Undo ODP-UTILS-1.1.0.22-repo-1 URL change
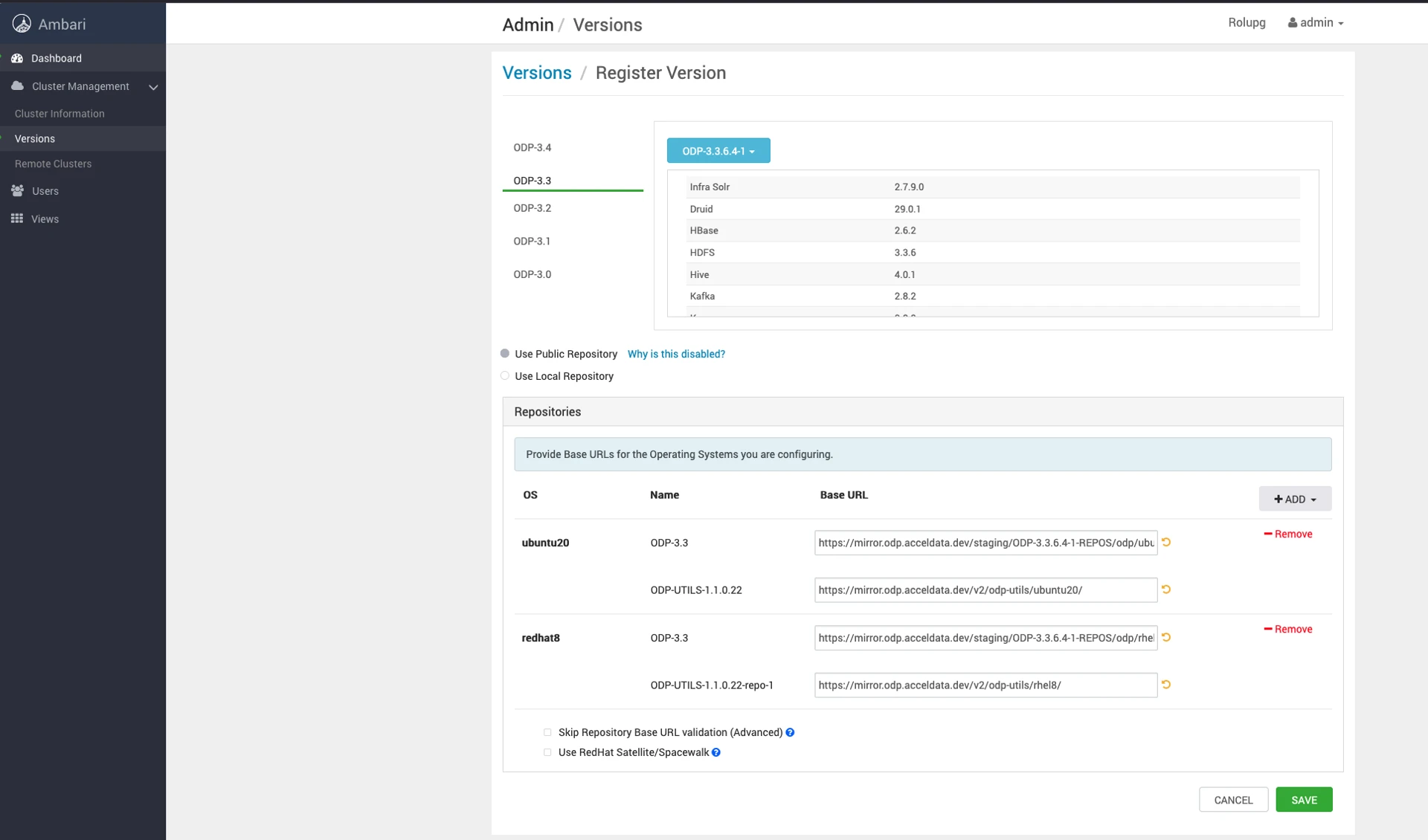Viewport: 1428px width, 840px height. tap(1166, 685)
